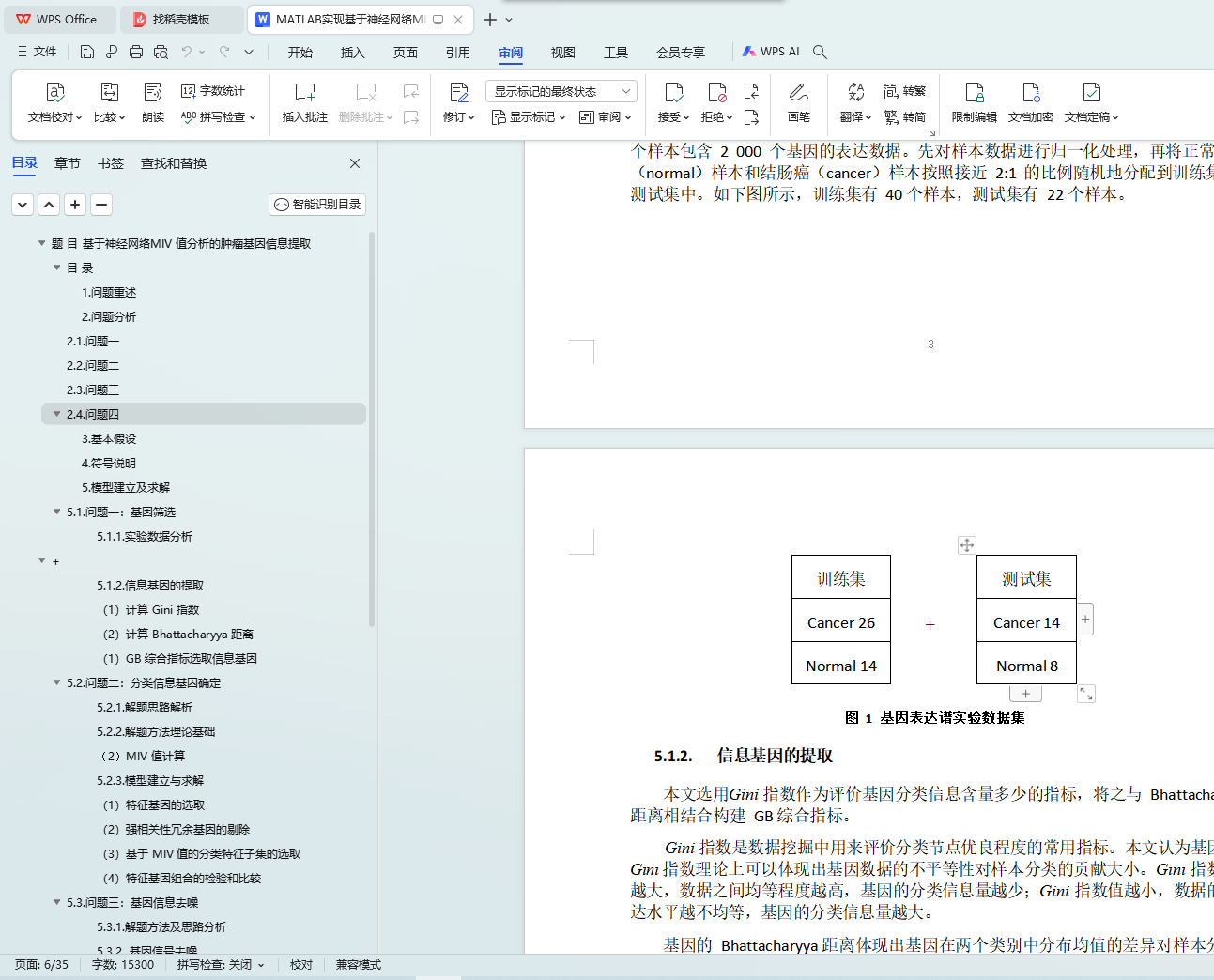Click the table resize corner icon
This screenshot has height=980, width=1214.
(x=1086, y=694)
